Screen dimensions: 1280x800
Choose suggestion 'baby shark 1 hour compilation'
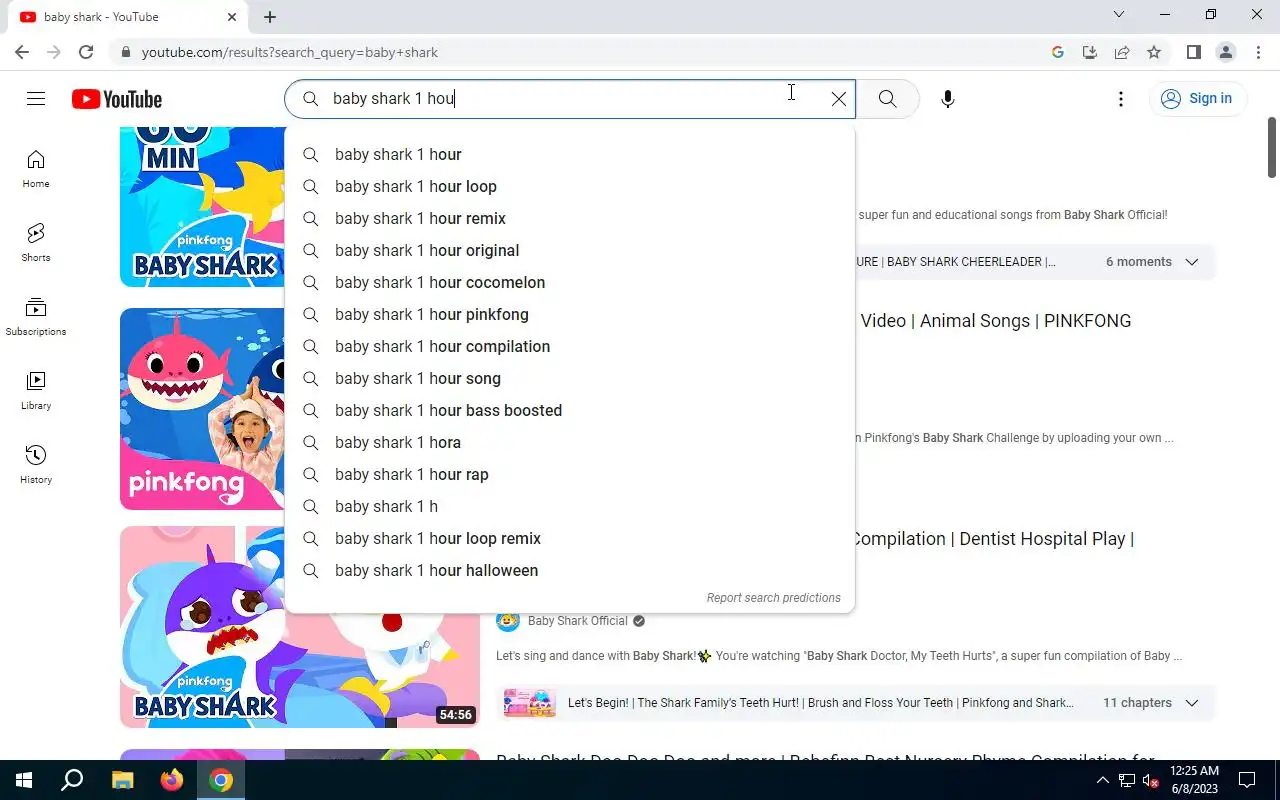[570, 346]
